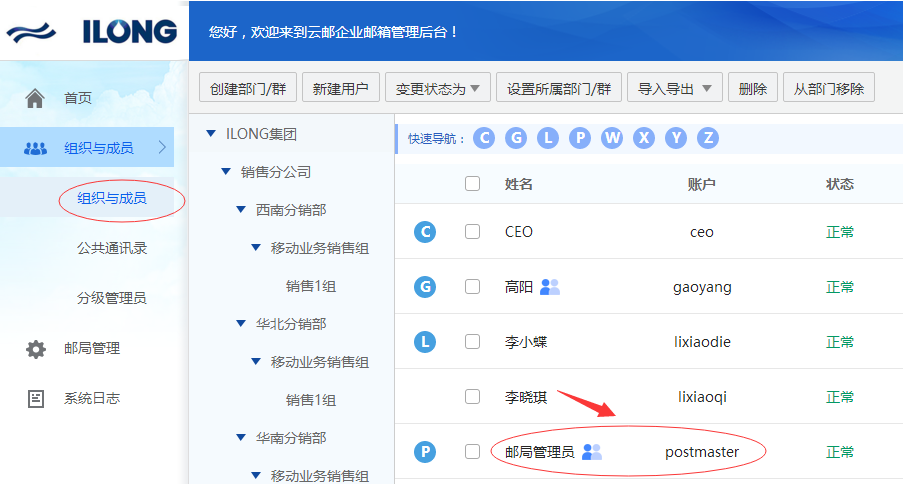Click the 系统日志 log icon
903x484 pixels.
pos(35,399)
